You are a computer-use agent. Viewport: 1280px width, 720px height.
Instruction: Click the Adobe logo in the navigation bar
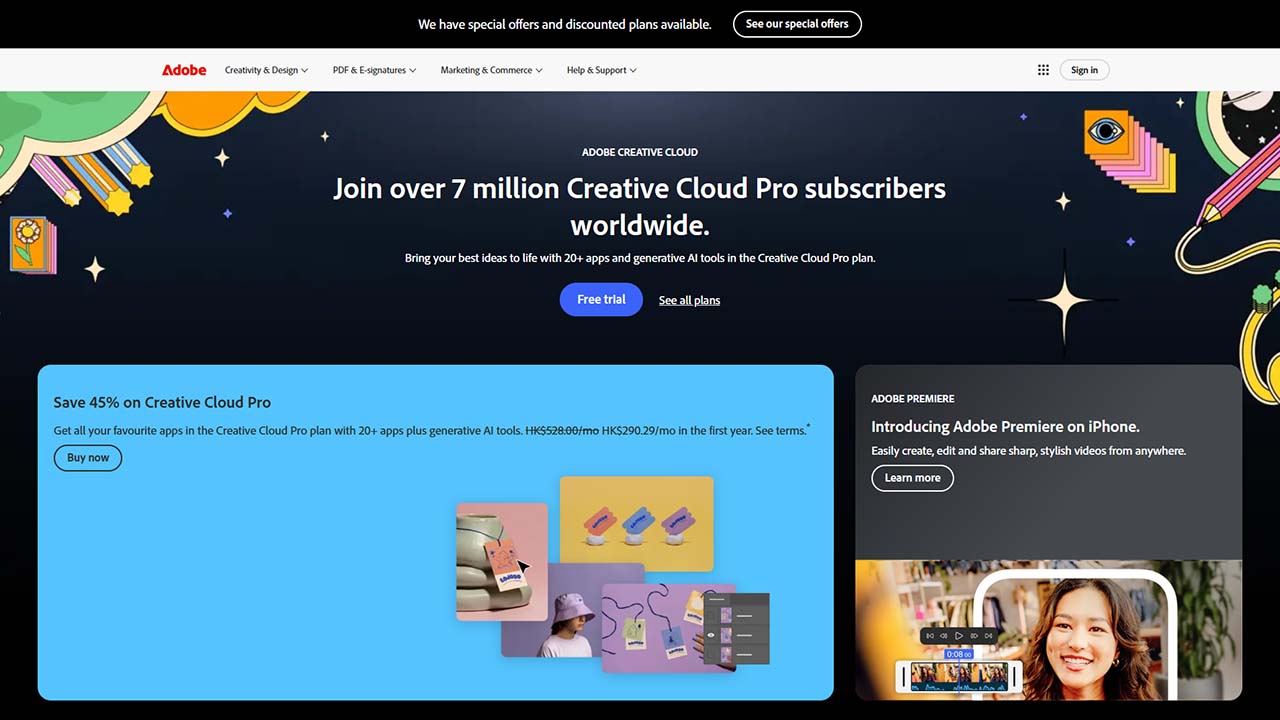(x=184, y=70)
